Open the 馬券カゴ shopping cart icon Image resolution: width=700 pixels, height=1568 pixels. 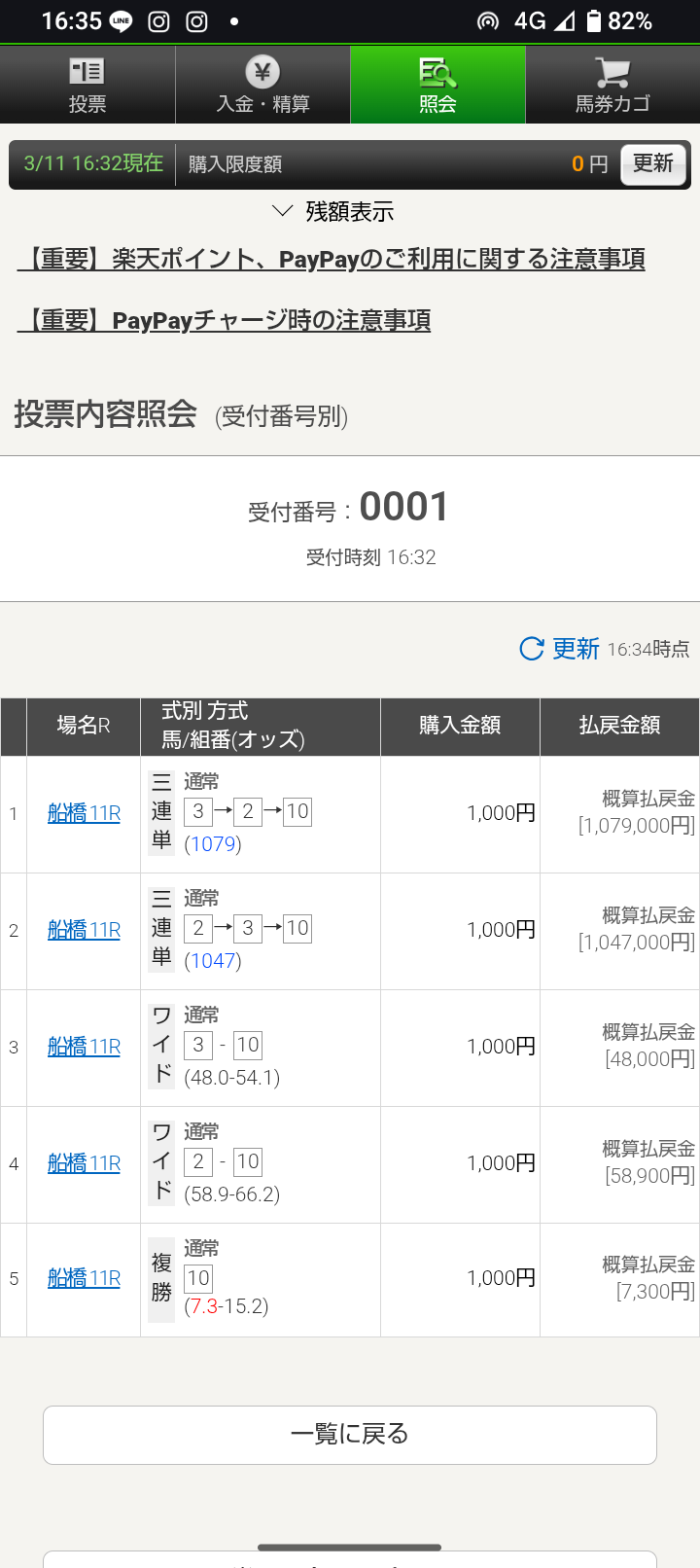tap(612, 72)
